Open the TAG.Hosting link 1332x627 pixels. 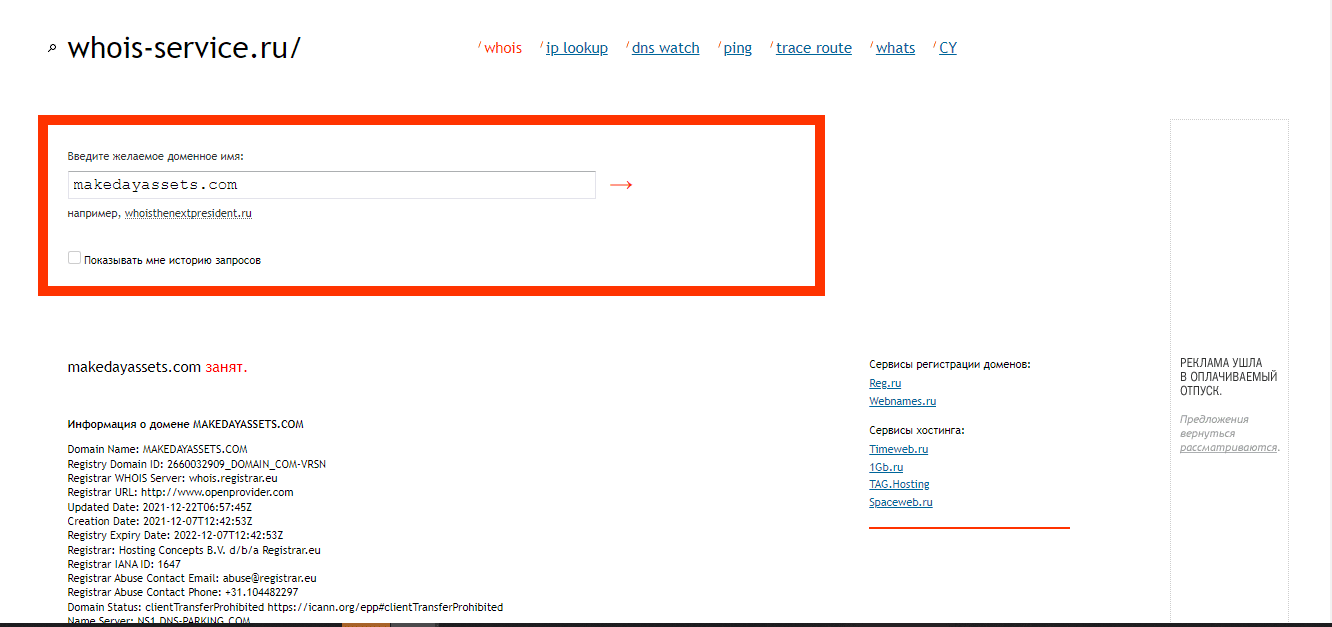[899, 485]
